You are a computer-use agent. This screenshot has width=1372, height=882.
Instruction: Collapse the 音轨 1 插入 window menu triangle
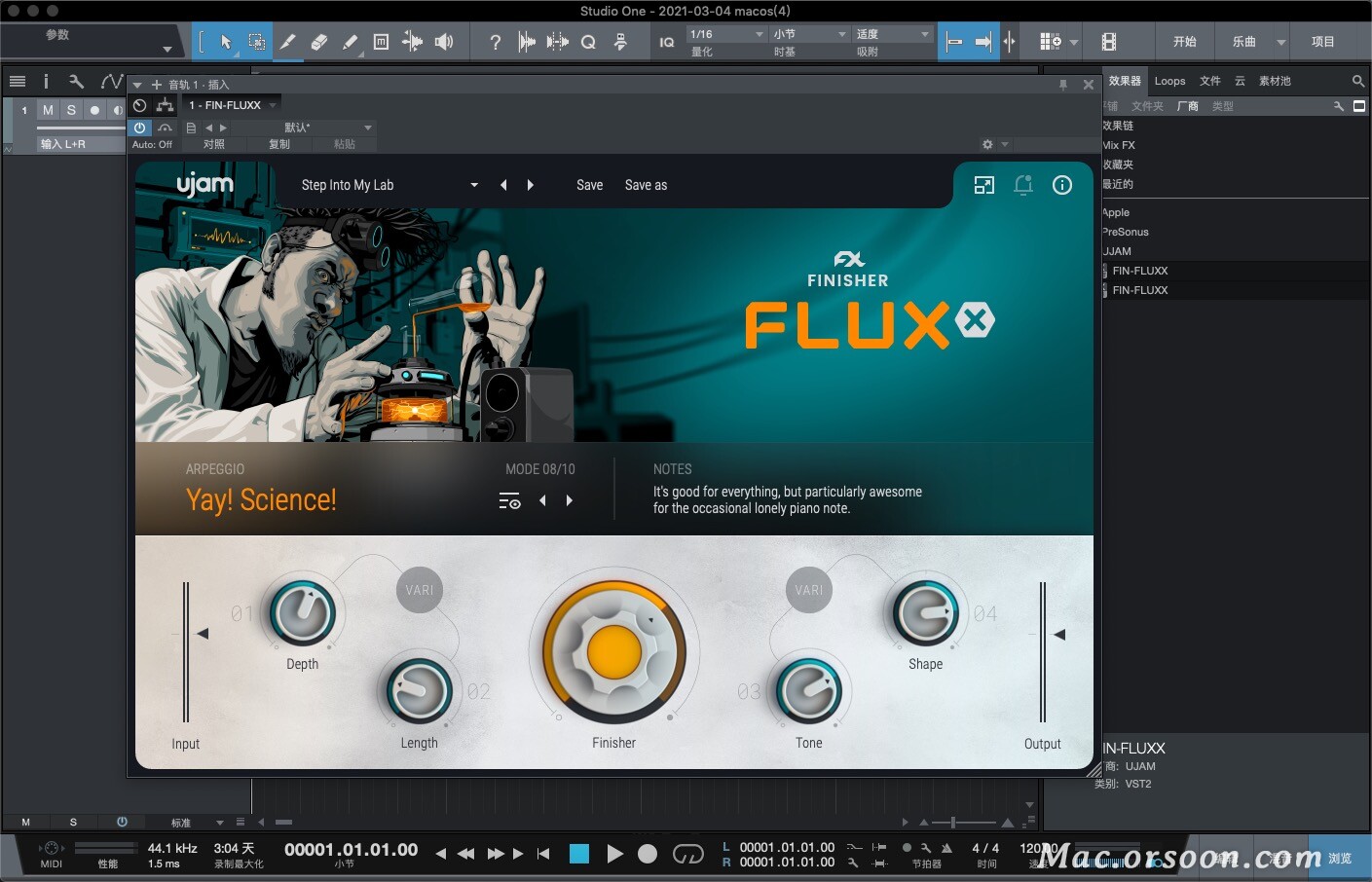pos(137,85)
